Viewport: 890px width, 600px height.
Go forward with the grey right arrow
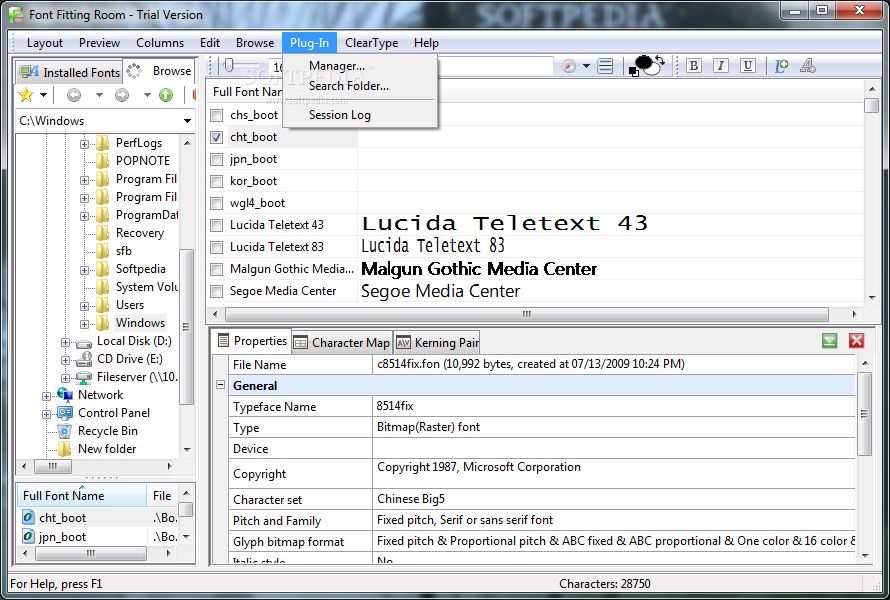122,95
